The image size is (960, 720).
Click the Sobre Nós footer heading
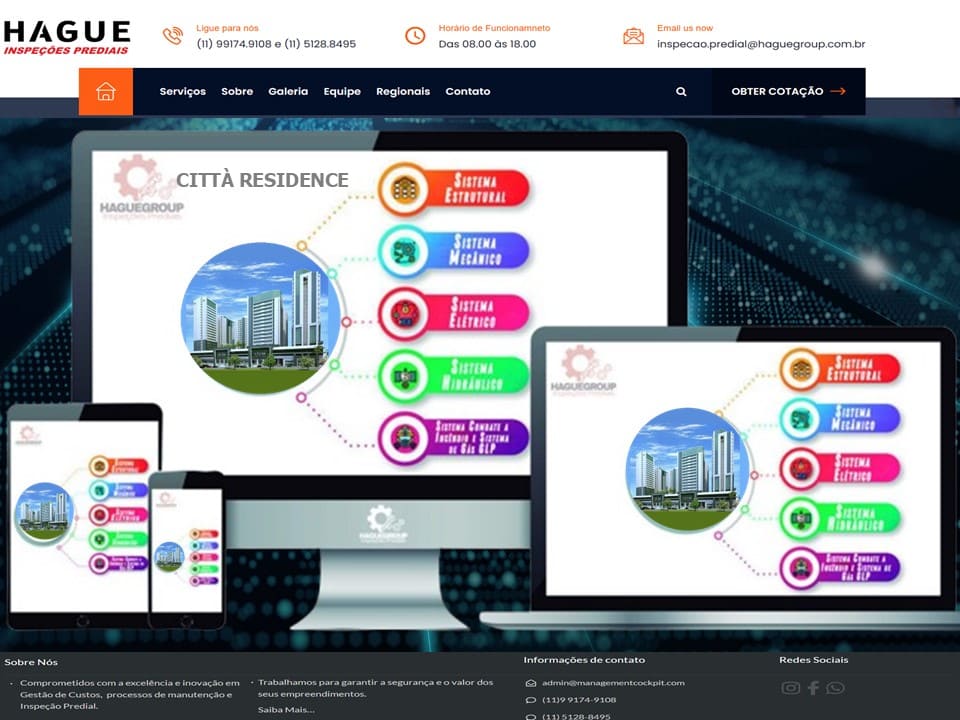coord(31,662)
